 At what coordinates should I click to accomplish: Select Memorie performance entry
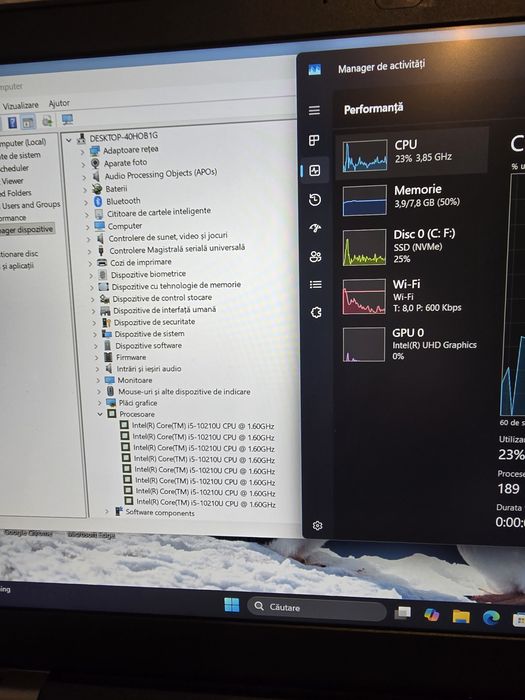411,200
